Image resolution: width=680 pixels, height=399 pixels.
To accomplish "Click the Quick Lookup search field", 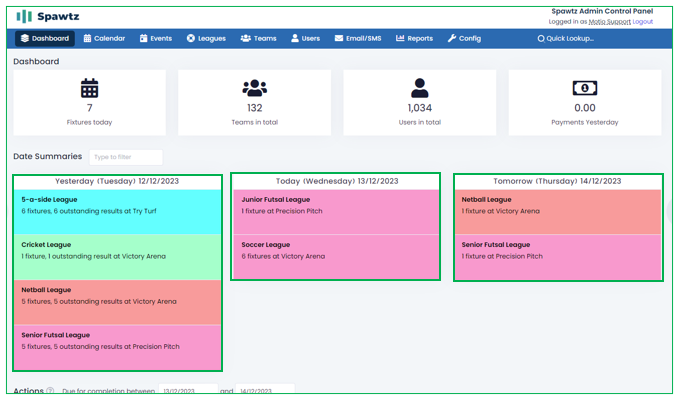I will 566,38.
